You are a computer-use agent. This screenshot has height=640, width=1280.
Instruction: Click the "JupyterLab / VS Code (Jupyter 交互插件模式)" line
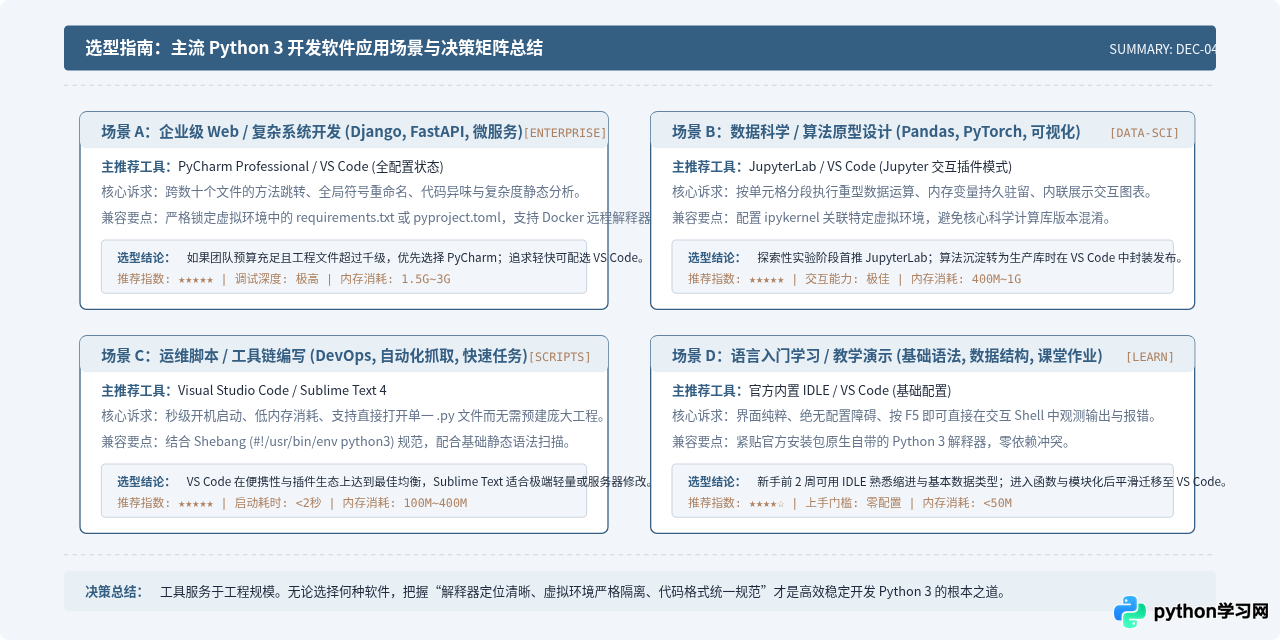(x=842, y=167)
